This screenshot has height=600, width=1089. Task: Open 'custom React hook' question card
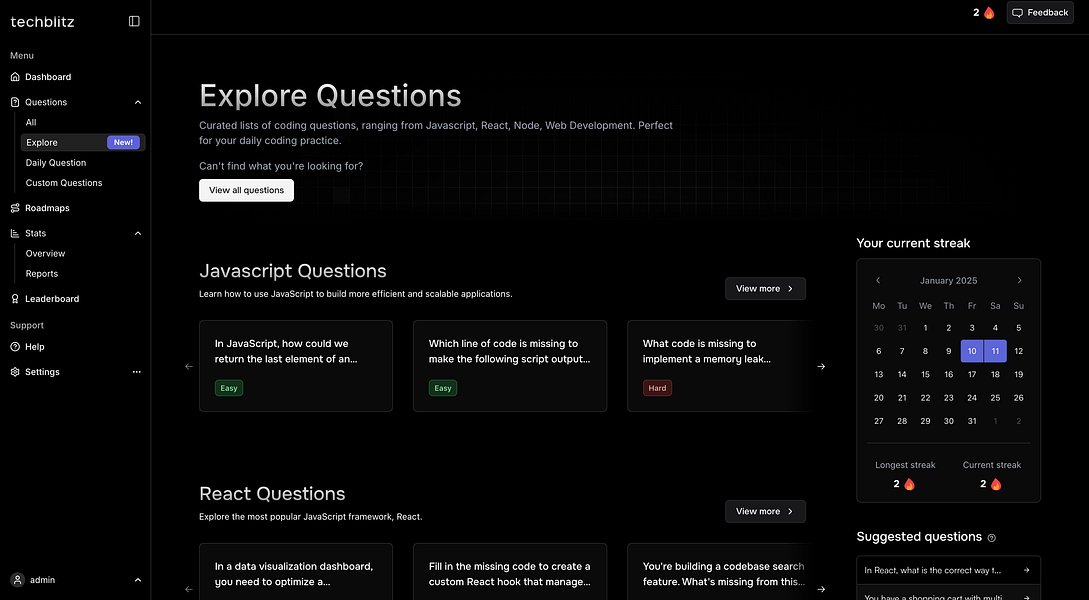tap(510, 572)
